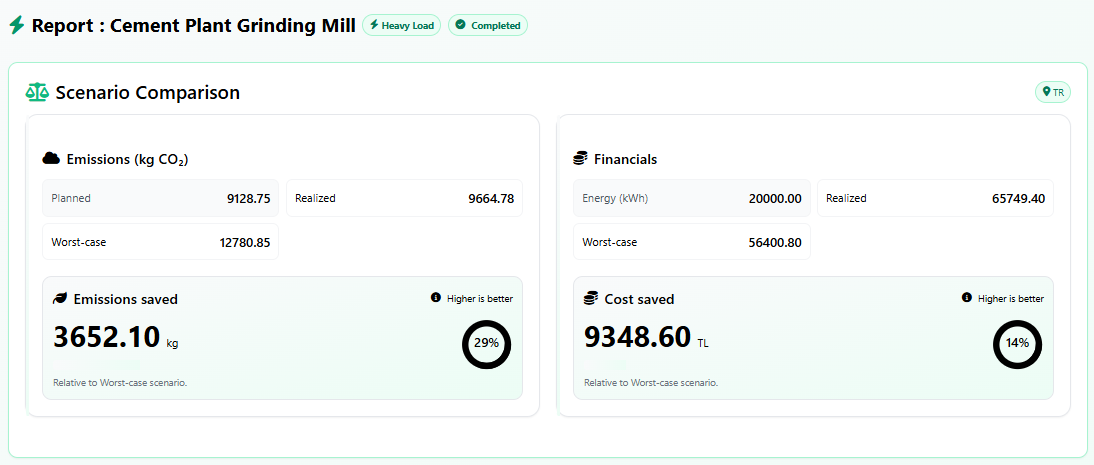Screen dimensions: 1094x465
Task: Click the Heavy Load badge
Action: 401,25
